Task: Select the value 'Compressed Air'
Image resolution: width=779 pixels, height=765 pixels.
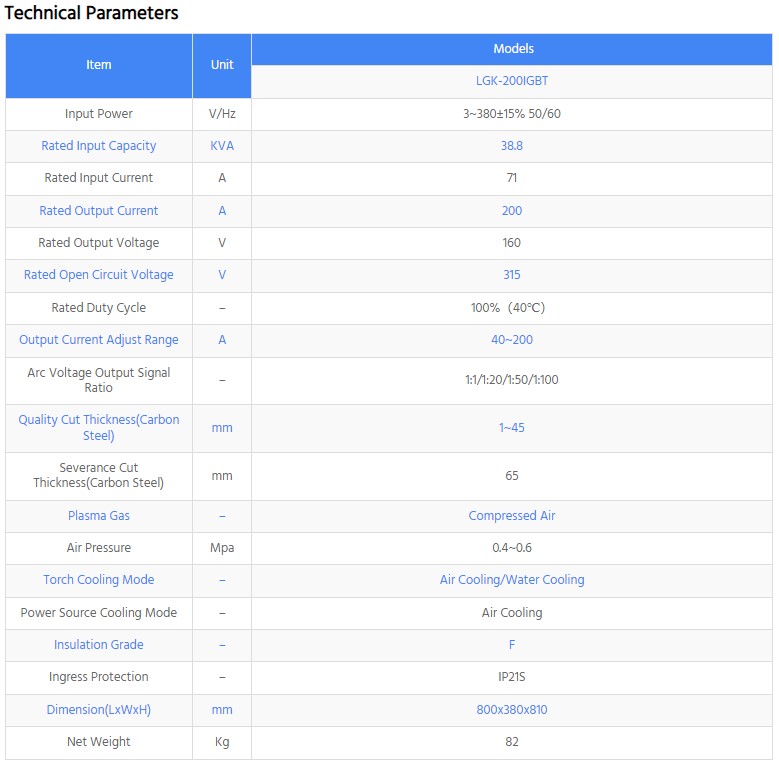Action: pos(512,516)
